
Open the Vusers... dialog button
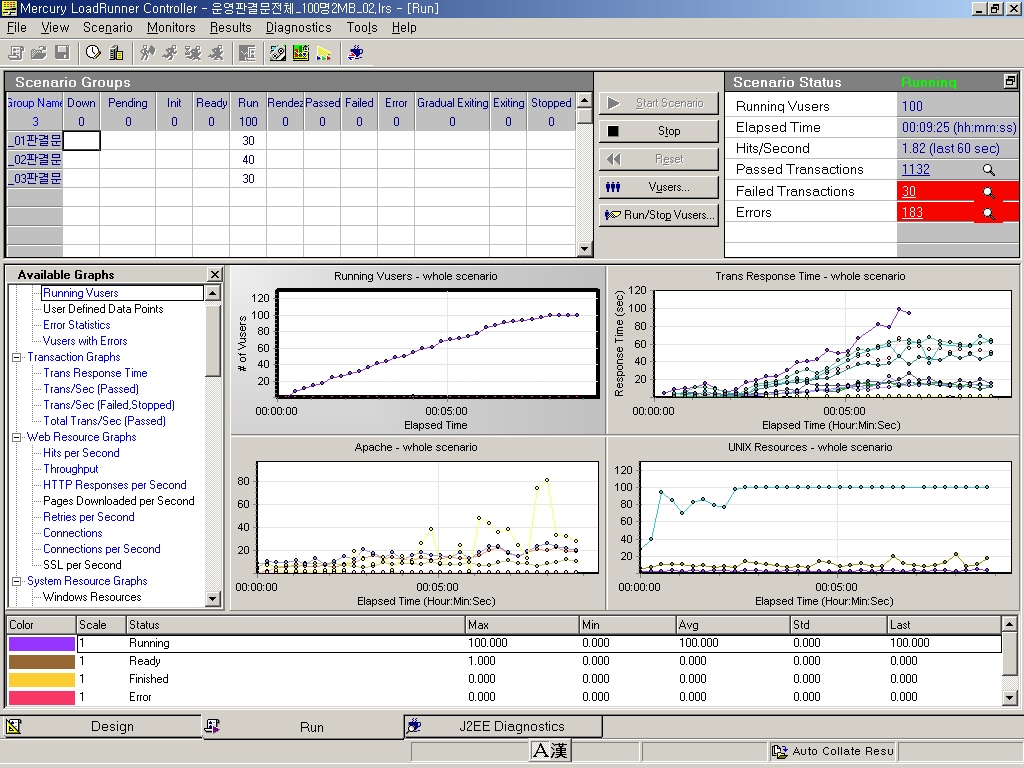point(658,187)
